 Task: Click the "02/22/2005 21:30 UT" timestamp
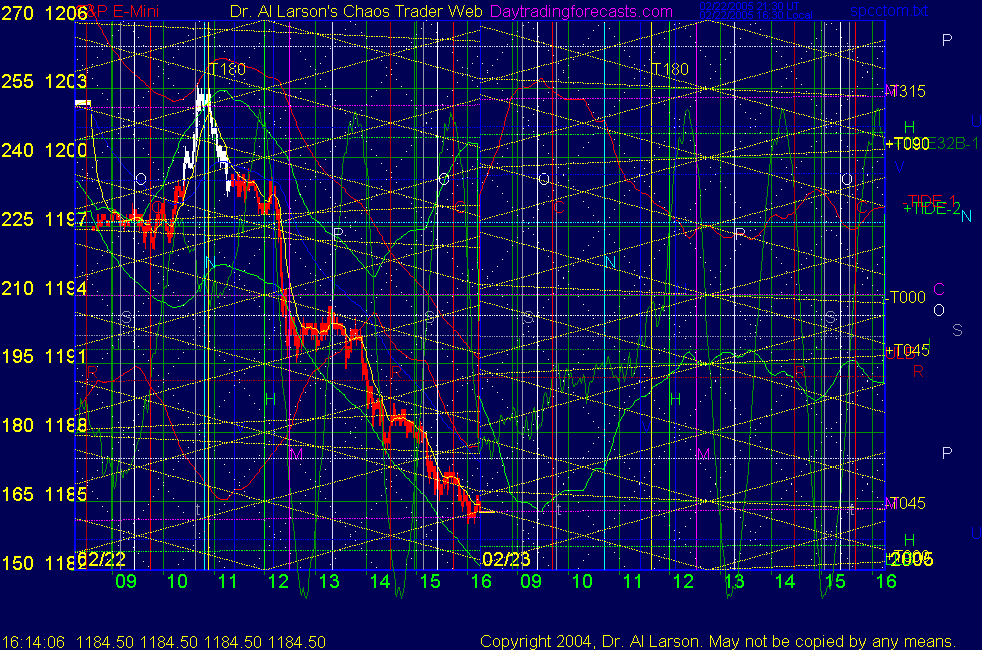(x=749, y=6)
